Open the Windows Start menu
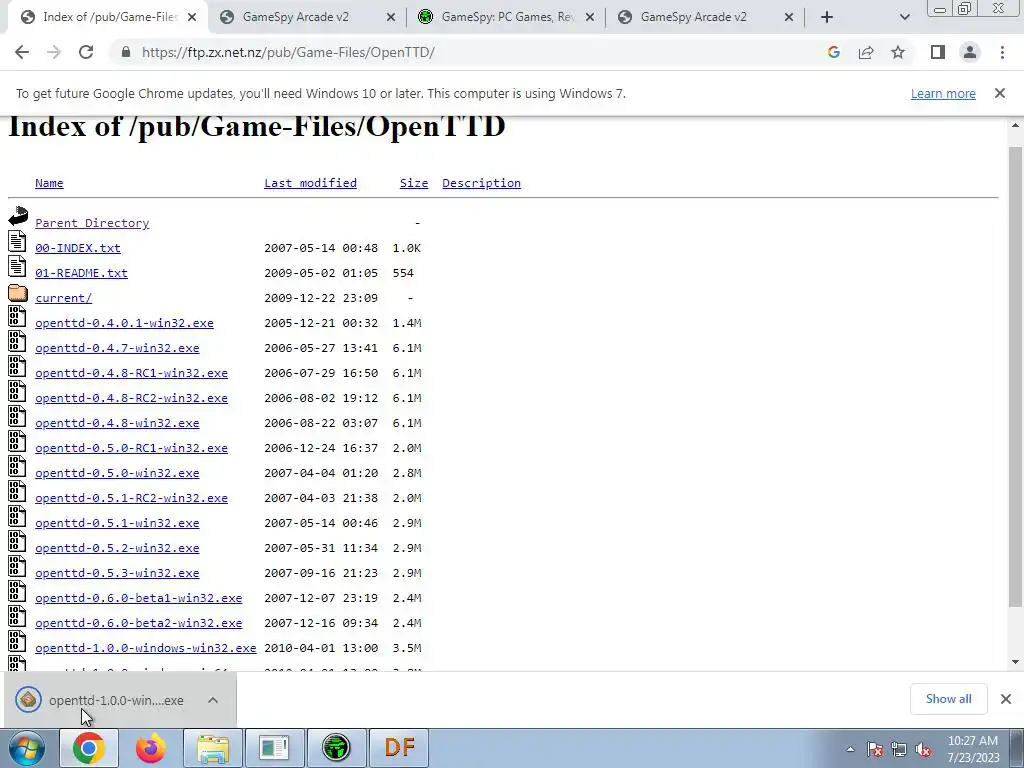1024x768 pixels. tap(26, 748)
